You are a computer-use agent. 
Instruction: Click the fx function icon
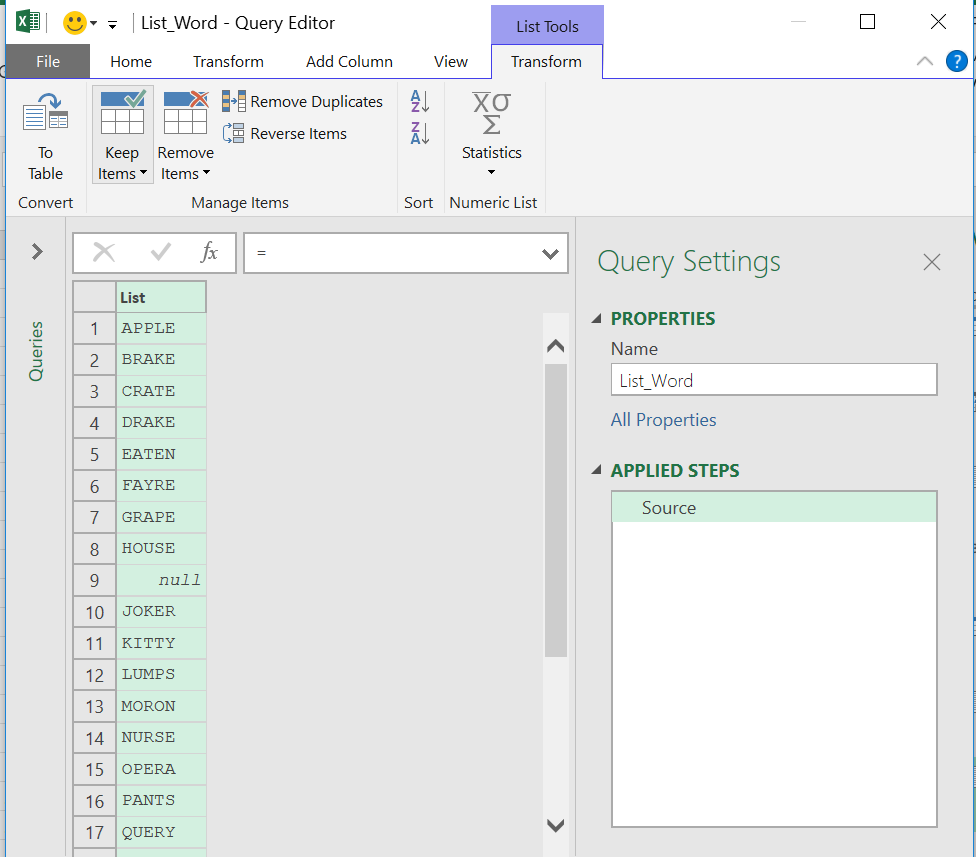click(x=210, y=253)
